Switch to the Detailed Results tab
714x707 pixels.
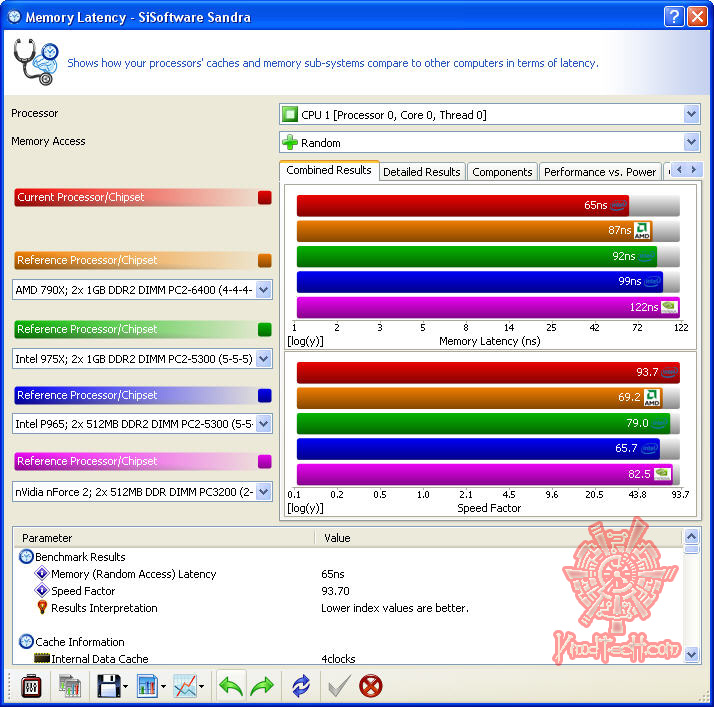[x=422, y=172]
